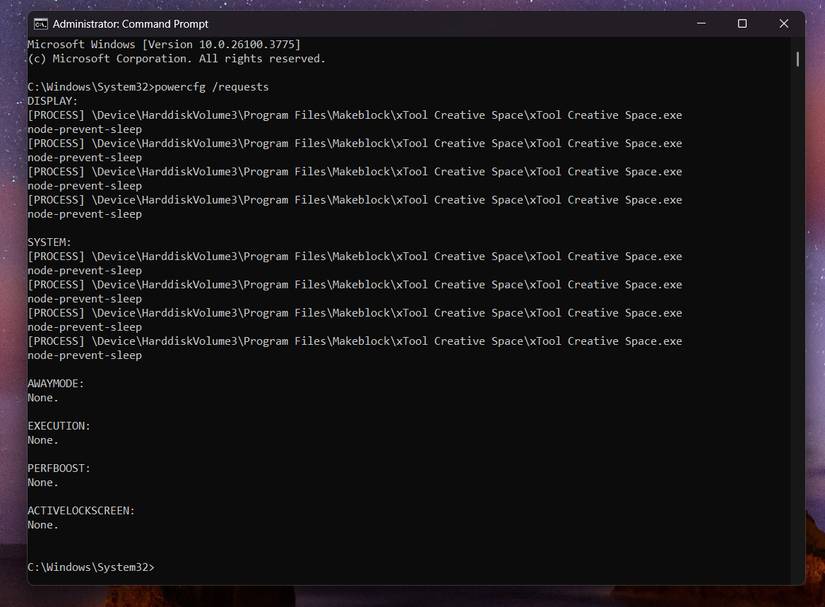
Task: Click the Command Prompt icon in title bar
Action: pos(40,23)
